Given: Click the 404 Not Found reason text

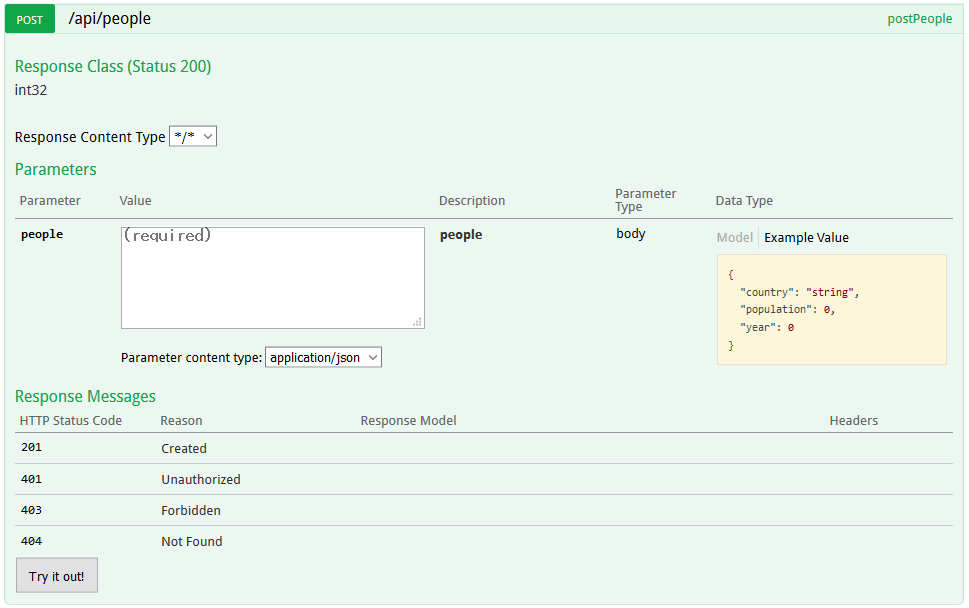Looking at the screenshot, I should [x=191, y=541].
